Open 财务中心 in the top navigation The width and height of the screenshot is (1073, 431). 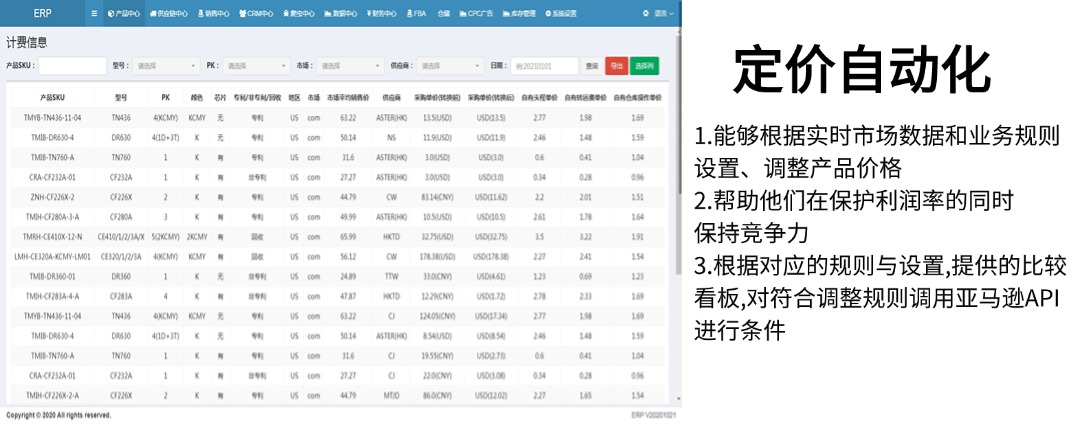coord(382,14)
